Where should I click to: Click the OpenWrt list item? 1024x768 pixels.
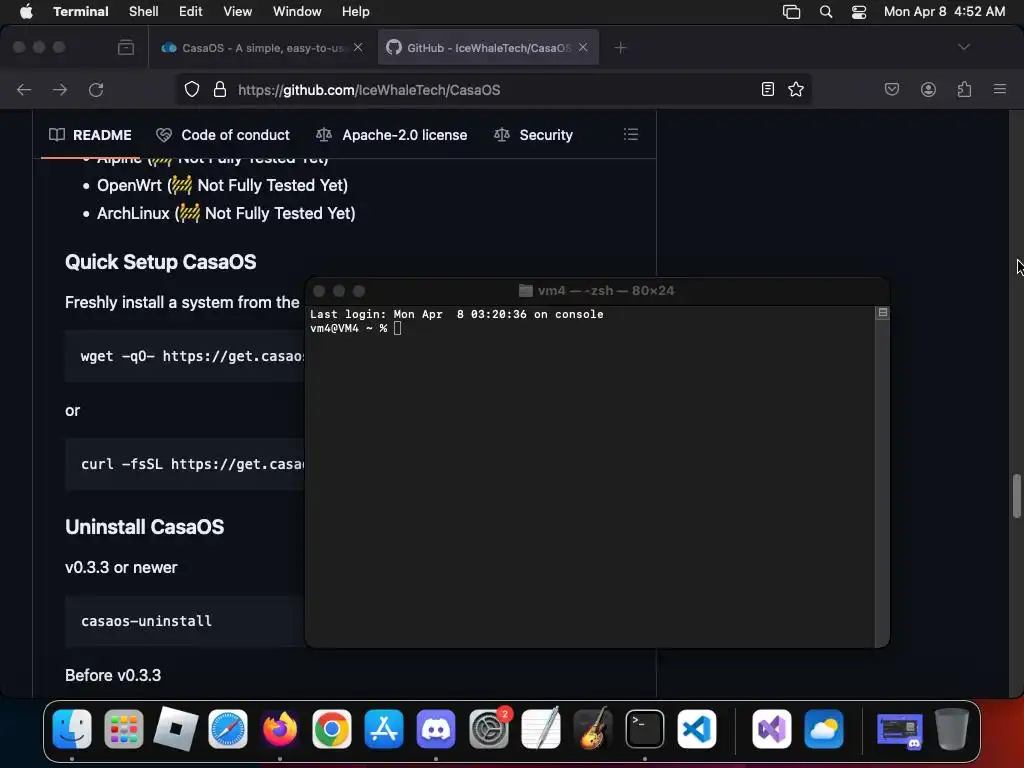222,185
